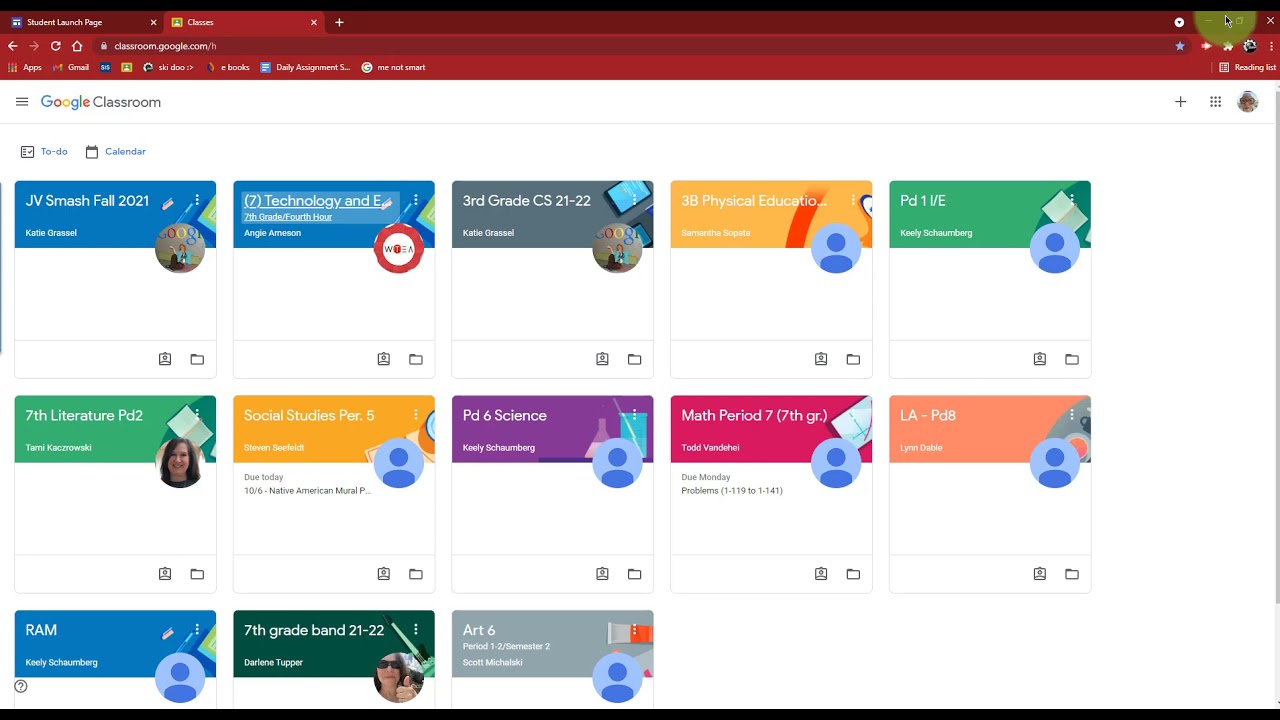Open the Art 6 class
Viewport: 1280px width, 720px height.
[479, 631]
